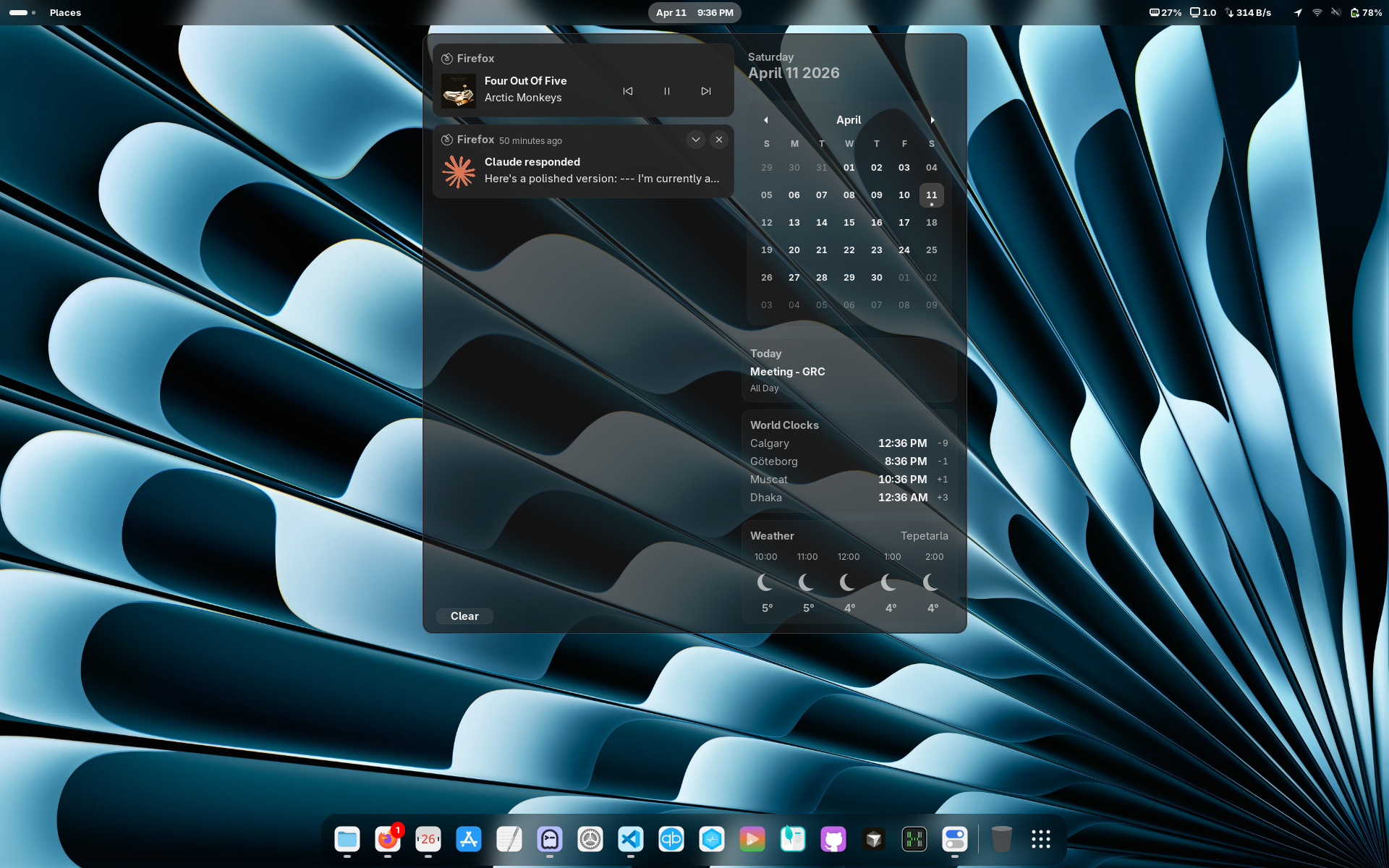Image resolution: width=1389 pixels, height=868 pixels.
Task: Skip to the next track
Action: pos(706,91)
